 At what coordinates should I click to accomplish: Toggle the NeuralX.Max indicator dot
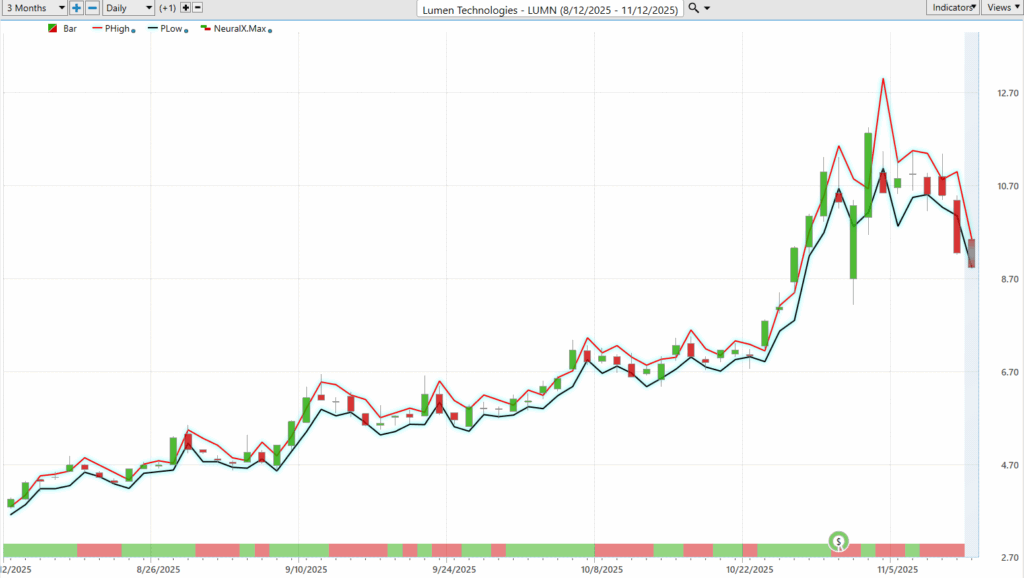(271, 31)
